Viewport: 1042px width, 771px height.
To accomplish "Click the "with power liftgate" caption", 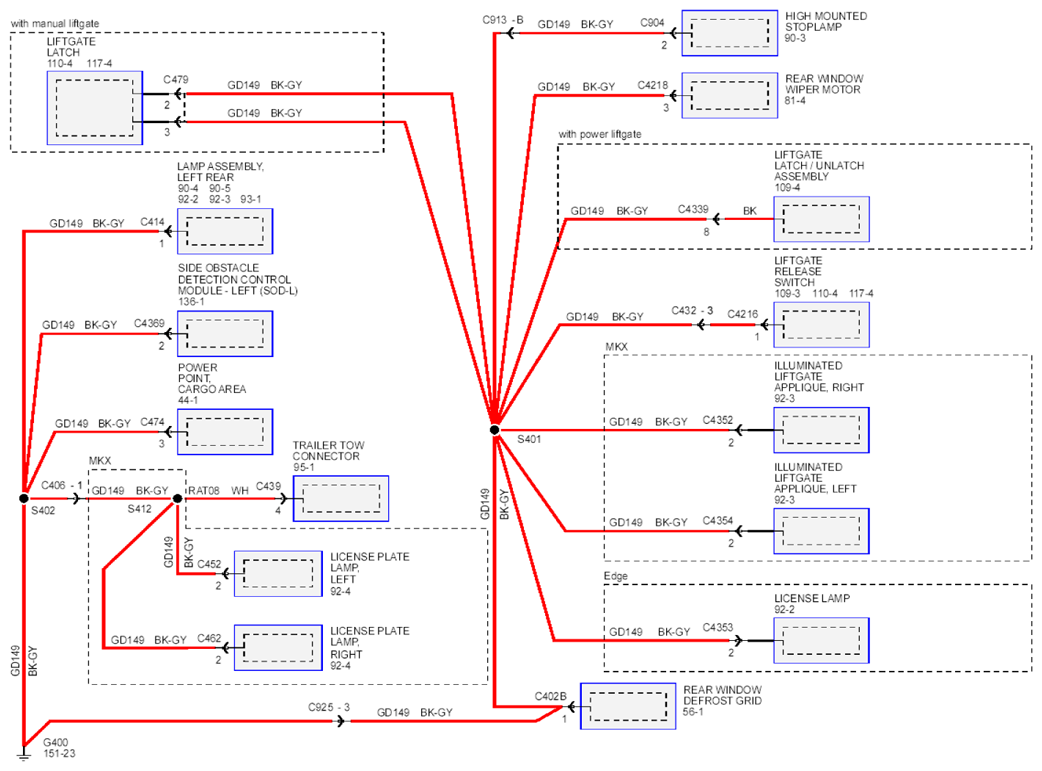I will 600,134.
